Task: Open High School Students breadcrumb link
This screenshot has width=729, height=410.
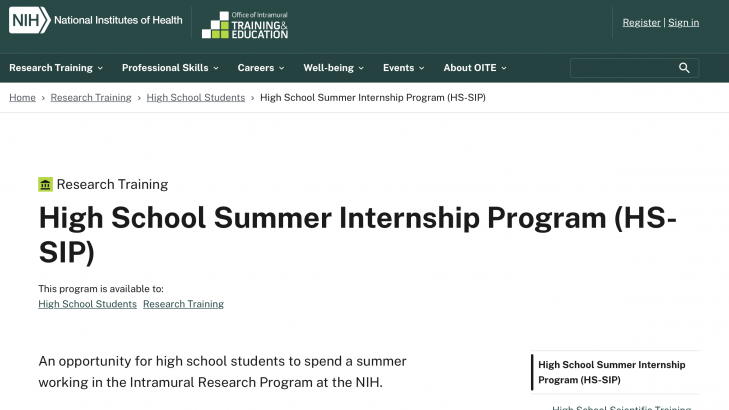Action: tap(196, 97)
